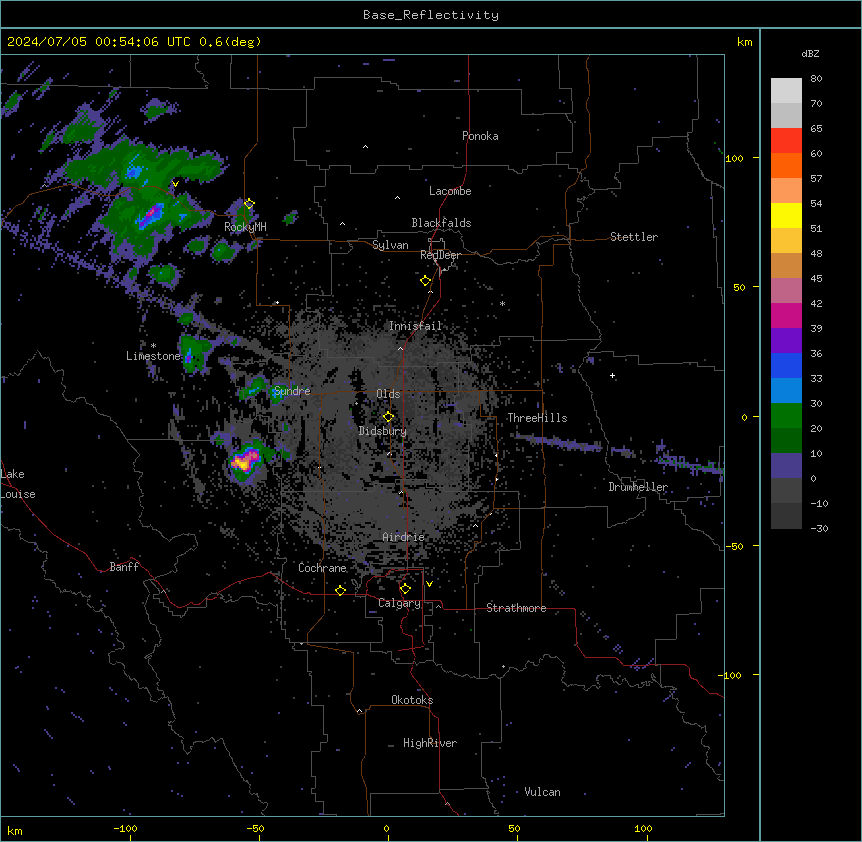Click the Didsbury town label
Viewport: 862px width, 842px height.
point(383,431)
